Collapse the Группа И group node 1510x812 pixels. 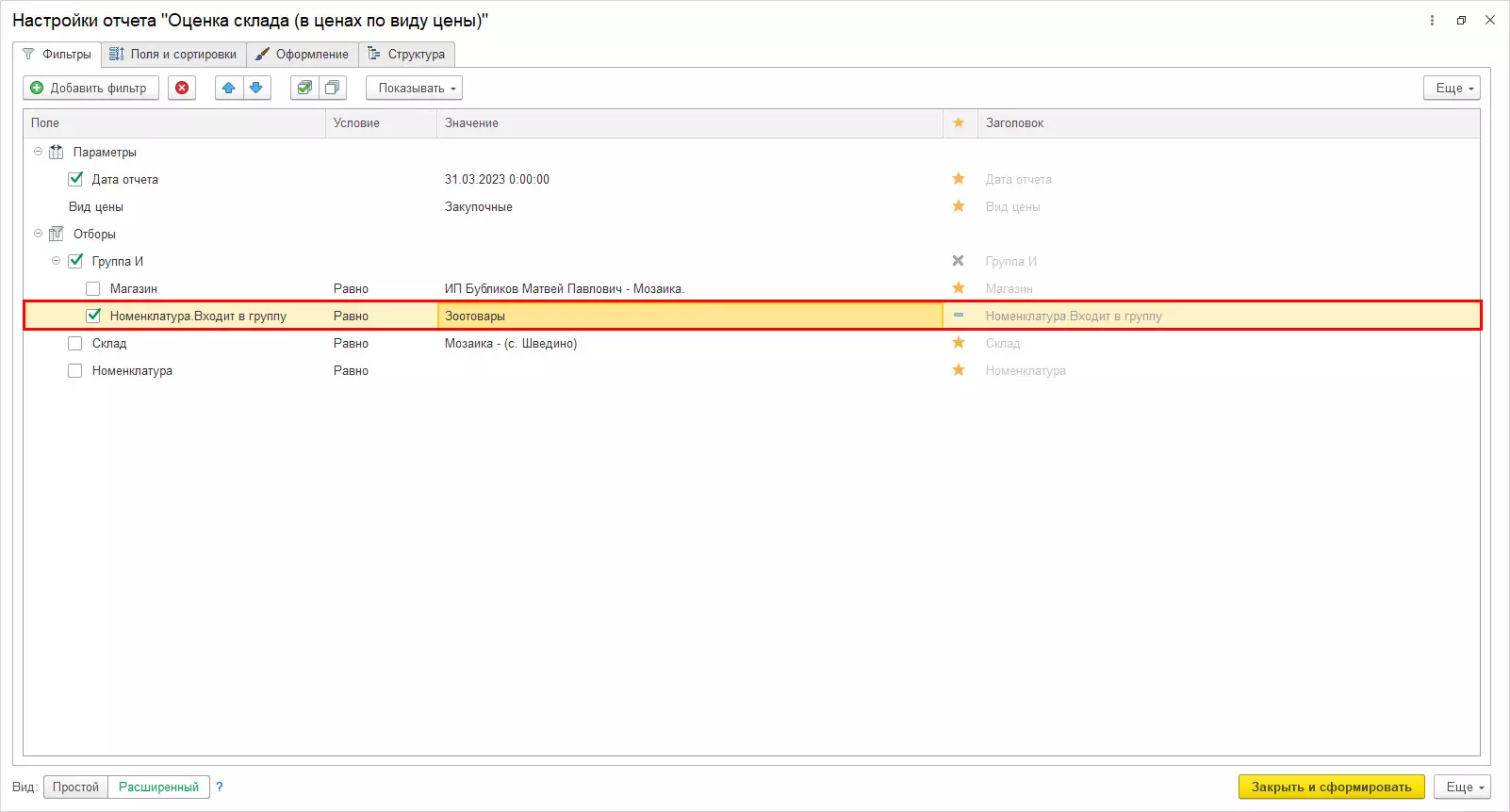click(x=57, y=261)
